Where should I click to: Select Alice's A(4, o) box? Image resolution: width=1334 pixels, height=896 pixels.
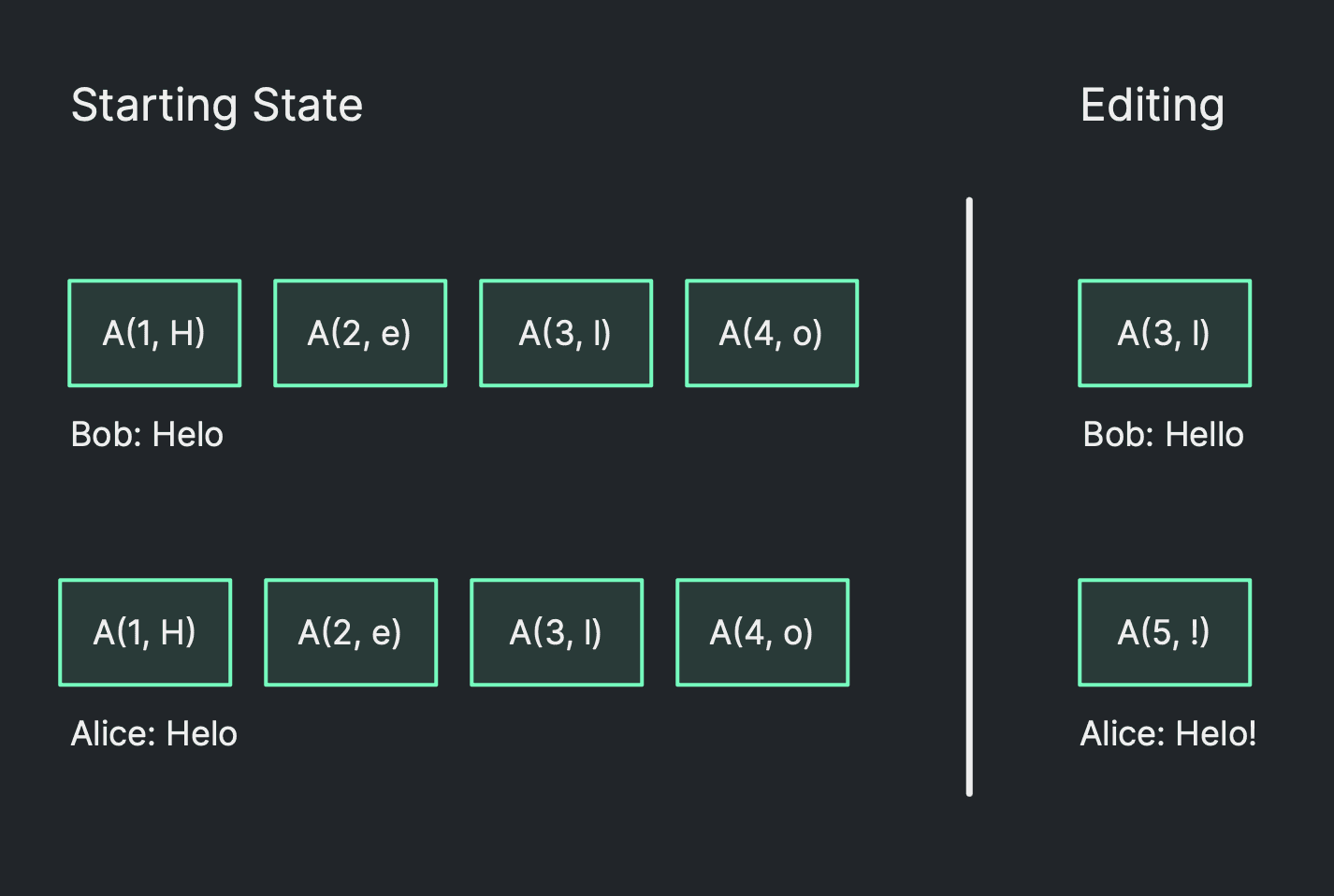pos(762,632)
